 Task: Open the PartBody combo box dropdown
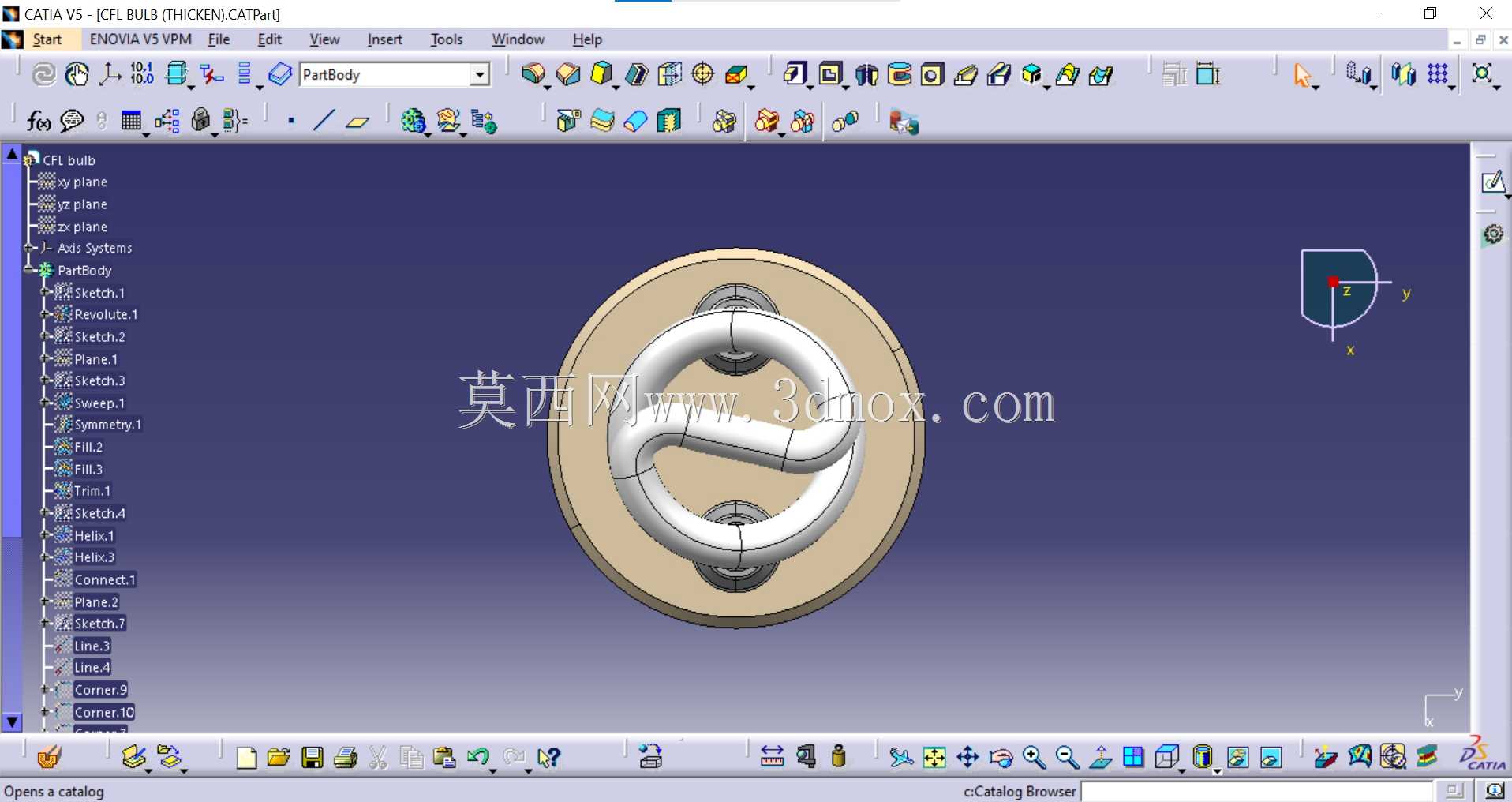point(479,74)
